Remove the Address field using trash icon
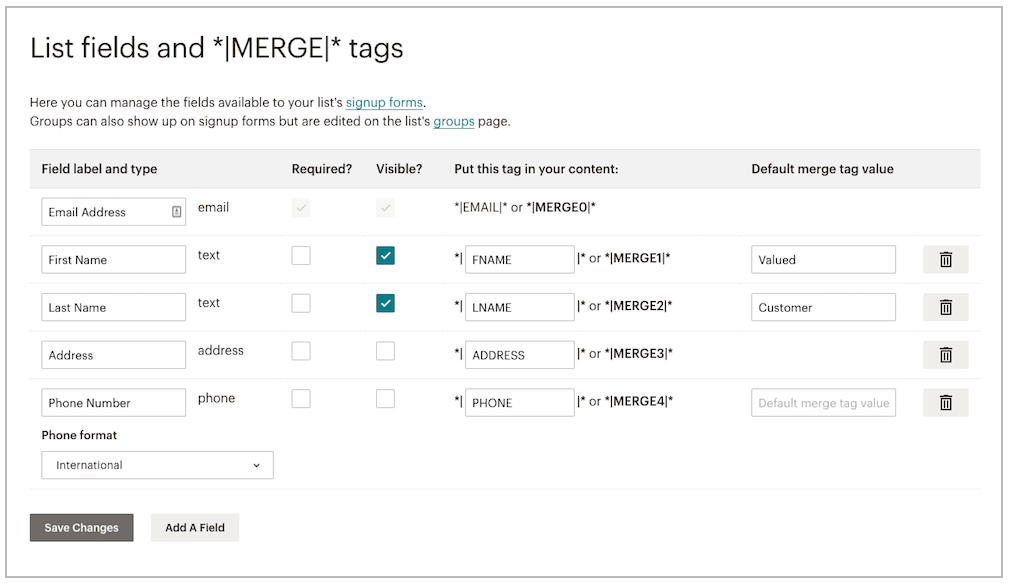The width and height of the screenshot is (1009, 585). [945, 354]
